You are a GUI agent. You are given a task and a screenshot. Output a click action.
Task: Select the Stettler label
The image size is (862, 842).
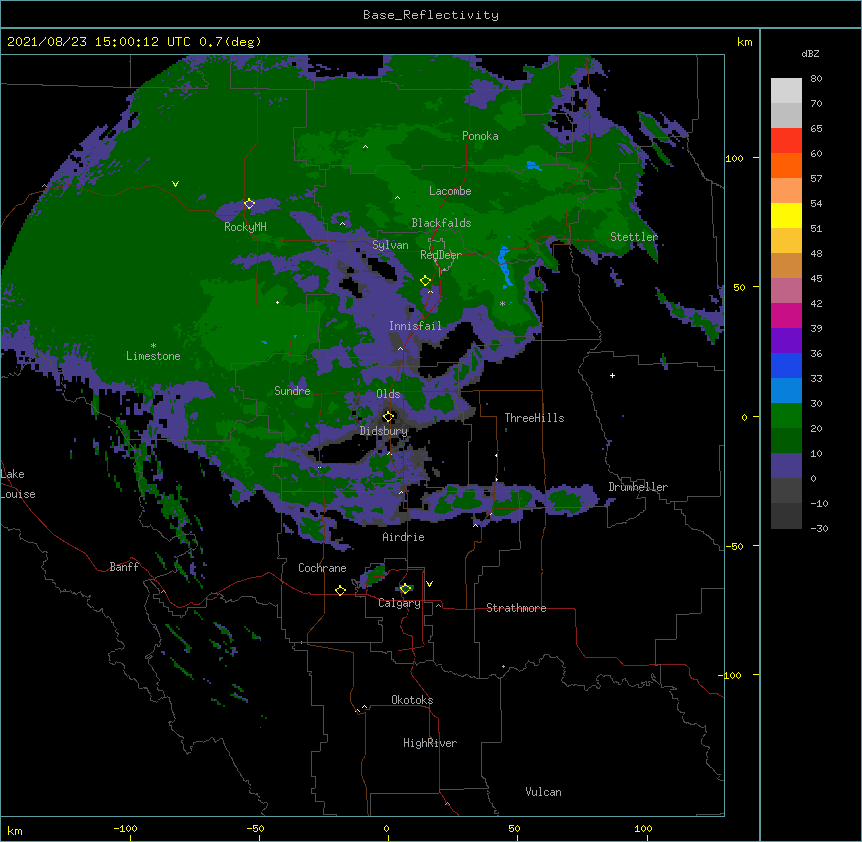(x=634, y=237)
